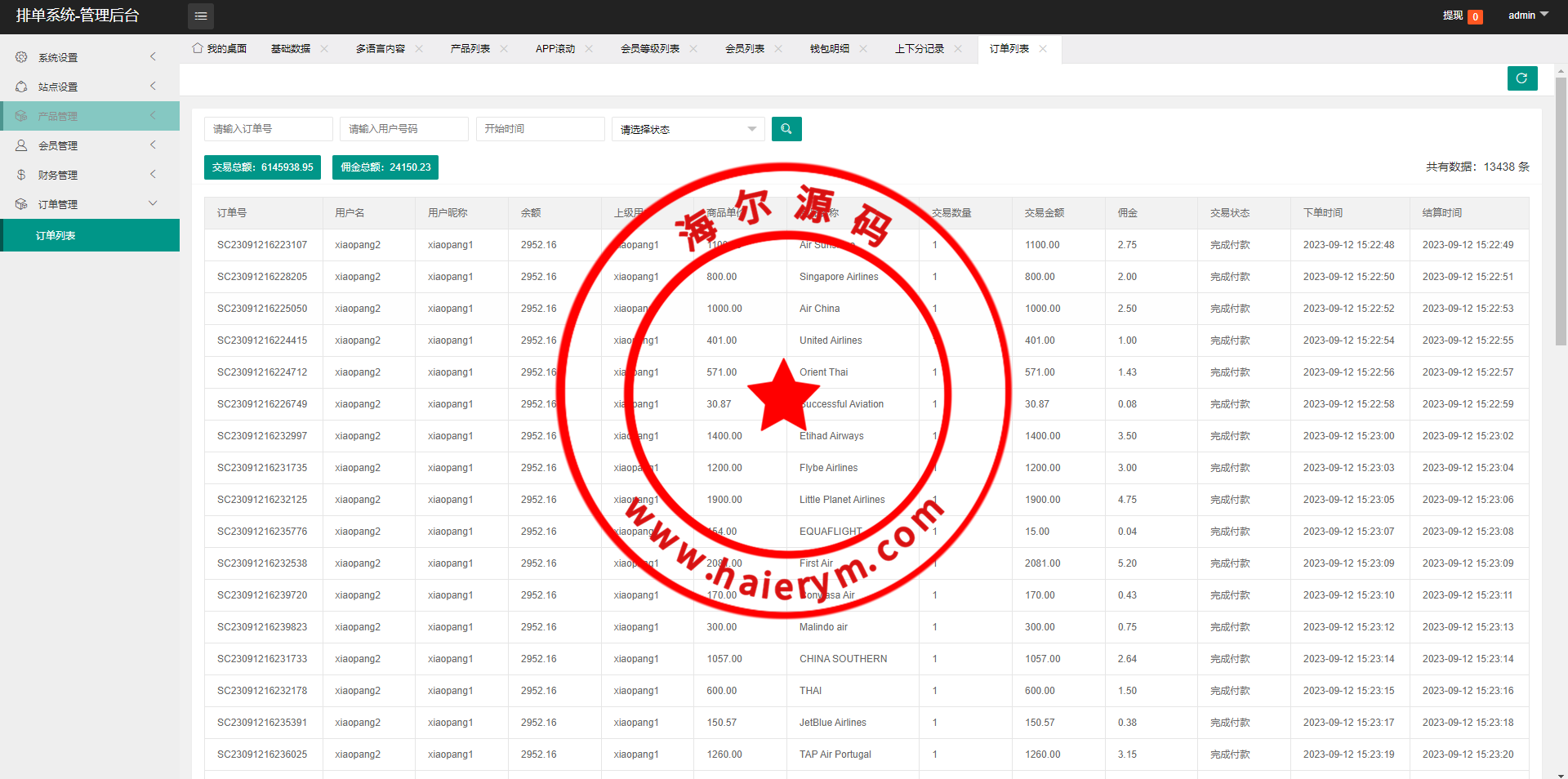The height and width of the screenshot is (779, 1568).
Task: Open the 请选择状态 status dropdown
Action: (688, 129)
